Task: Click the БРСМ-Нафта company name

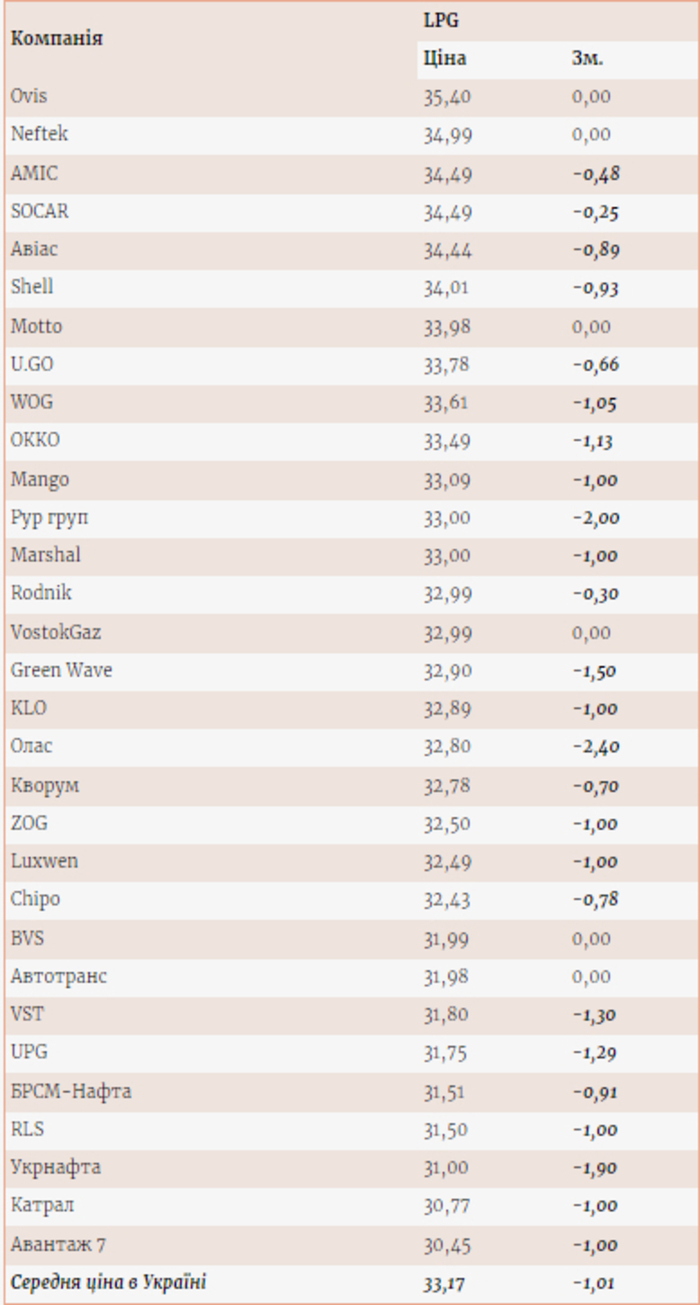Action: [71, 1091]
